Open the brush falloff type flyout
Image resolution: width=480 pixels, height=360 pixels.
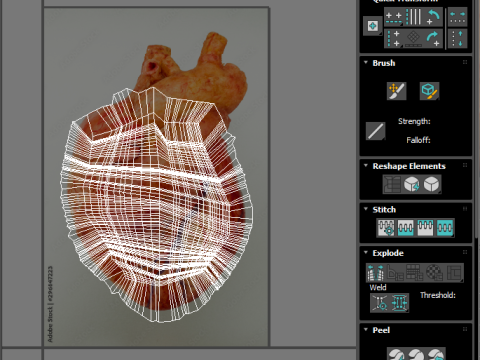(376, 131)
